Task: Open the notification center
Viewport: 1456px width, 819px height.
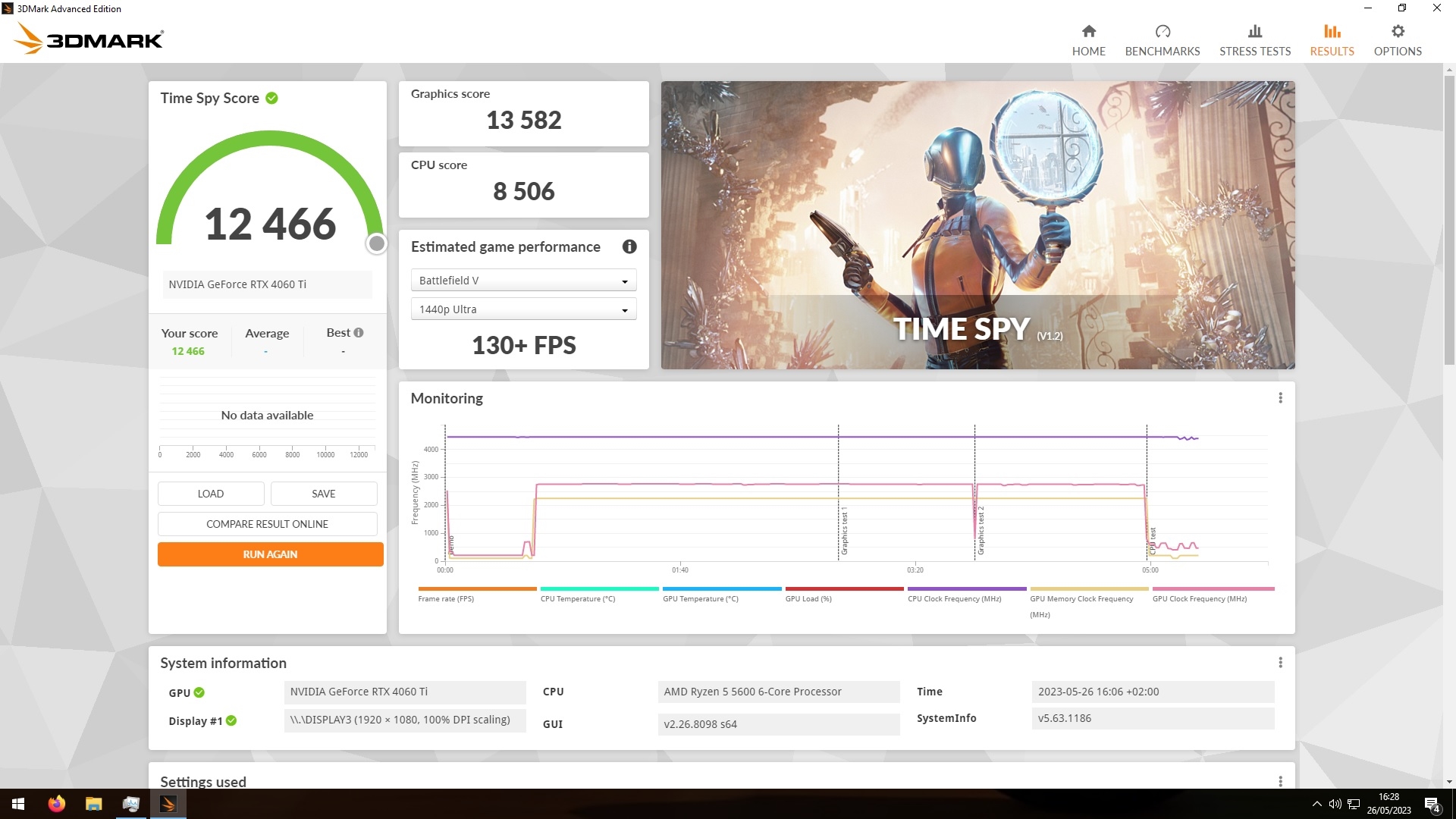Action: [x=1432, y=804]
